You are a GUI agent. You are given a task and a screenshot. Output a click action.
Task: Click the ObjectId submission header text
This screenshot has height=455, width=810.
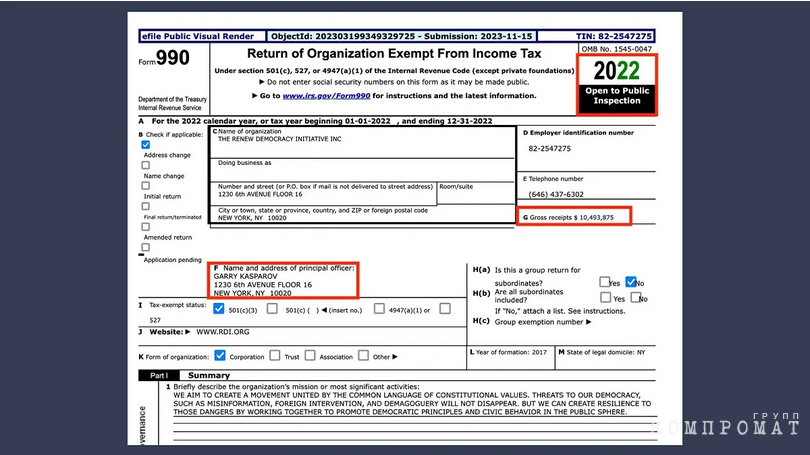click(x=401, y=36)
